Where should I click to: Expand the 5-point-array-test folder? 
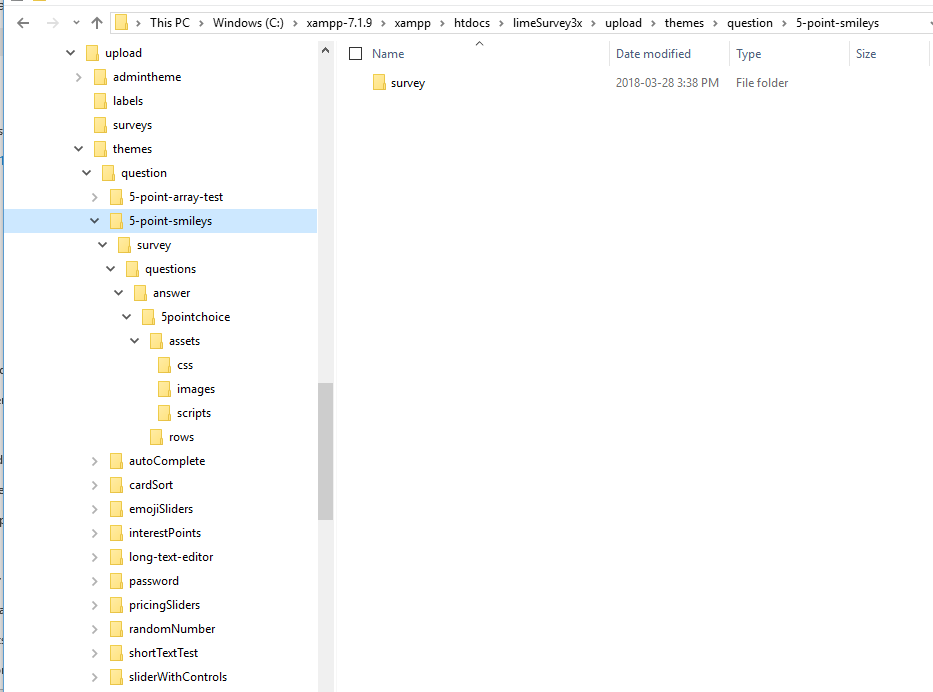[95, 197]
